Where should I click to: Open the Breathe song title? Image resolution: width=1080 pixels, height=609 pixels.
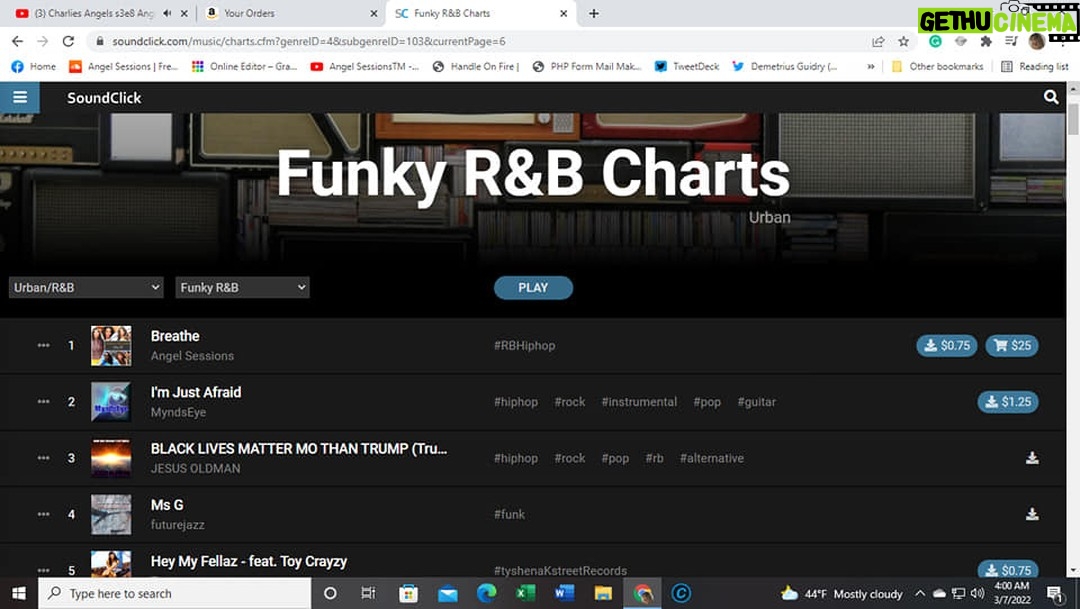[x=175, y=336]
